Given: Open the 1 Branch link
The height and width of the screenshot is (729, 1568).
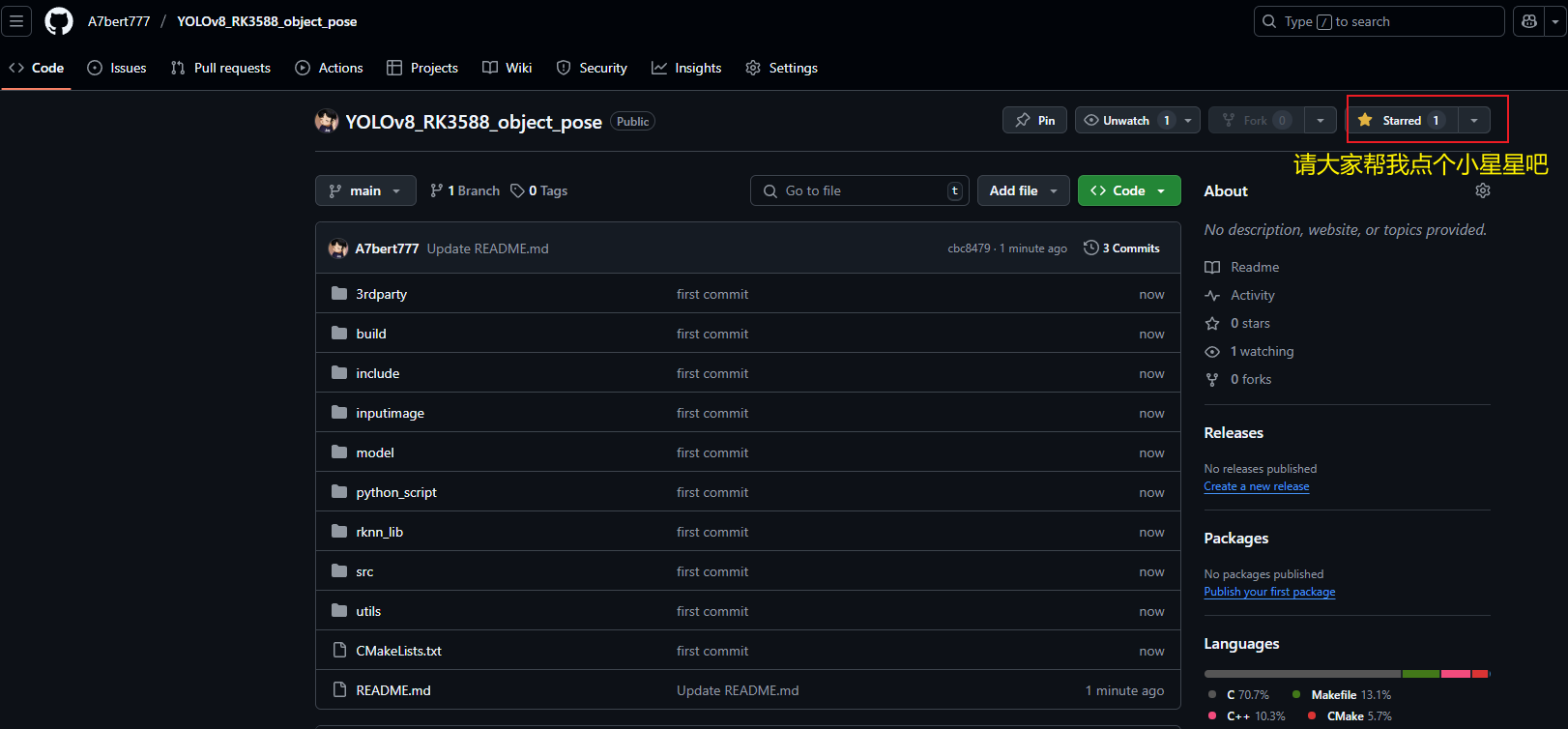Looking at the screenshot, I should tap(465, 190).
